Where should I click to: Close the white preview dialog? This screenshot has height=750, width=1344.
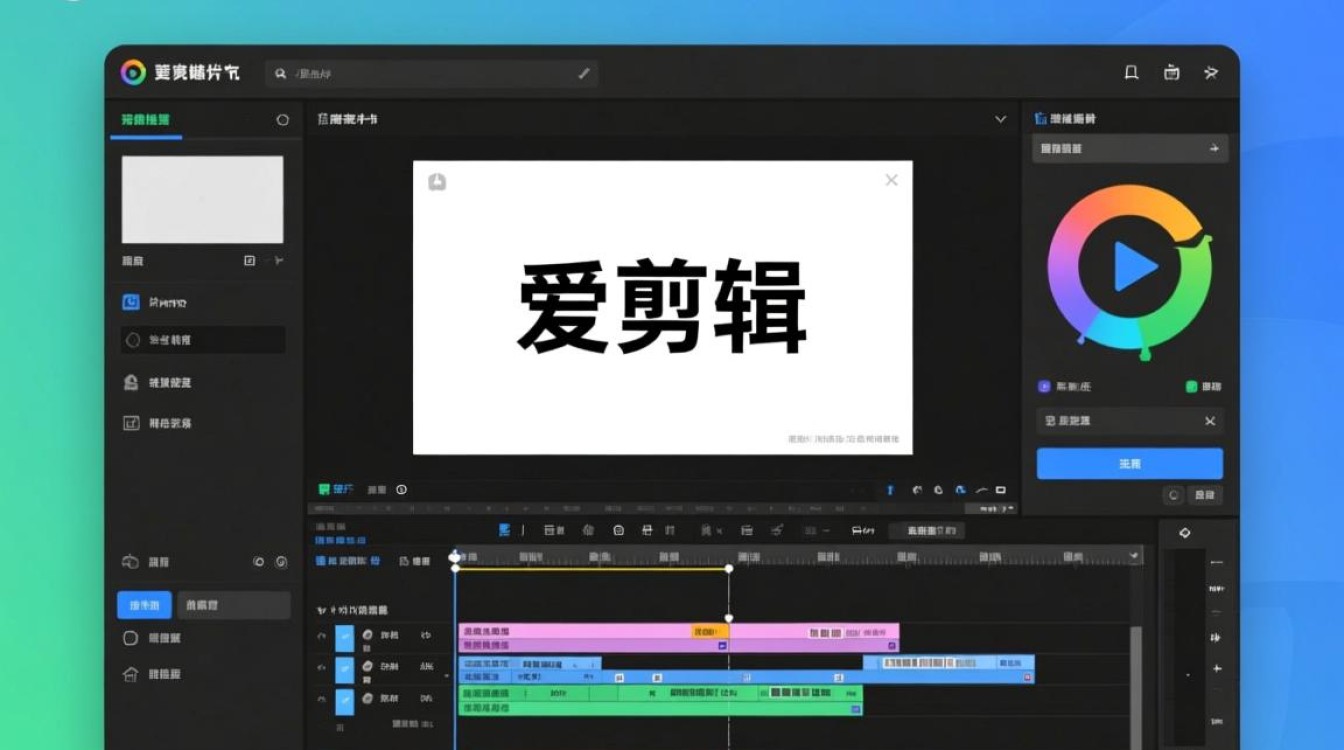[891, 180]
